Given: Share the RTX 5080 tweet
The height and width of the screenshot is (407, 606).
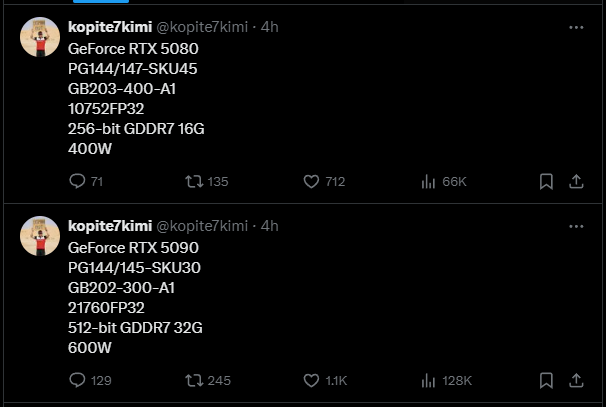Looking at the screenshot, I should coord(576,181).
